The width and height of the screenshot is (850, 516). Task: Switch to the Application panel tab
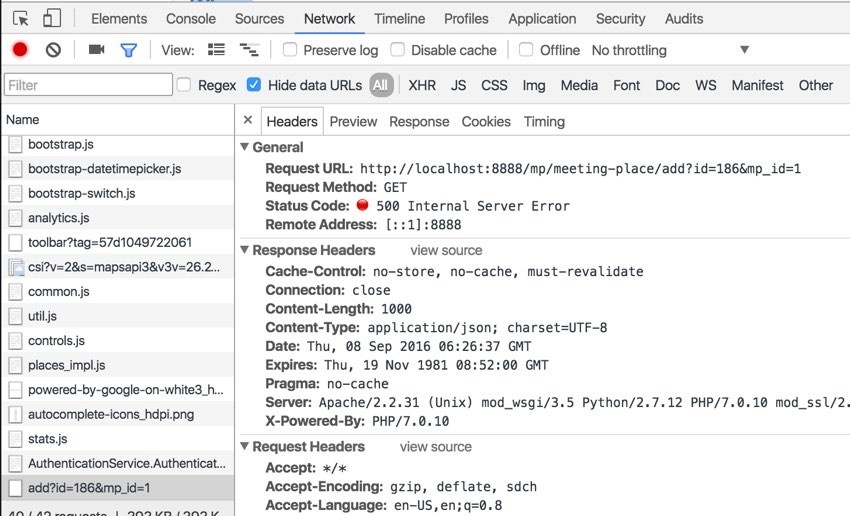542,19
